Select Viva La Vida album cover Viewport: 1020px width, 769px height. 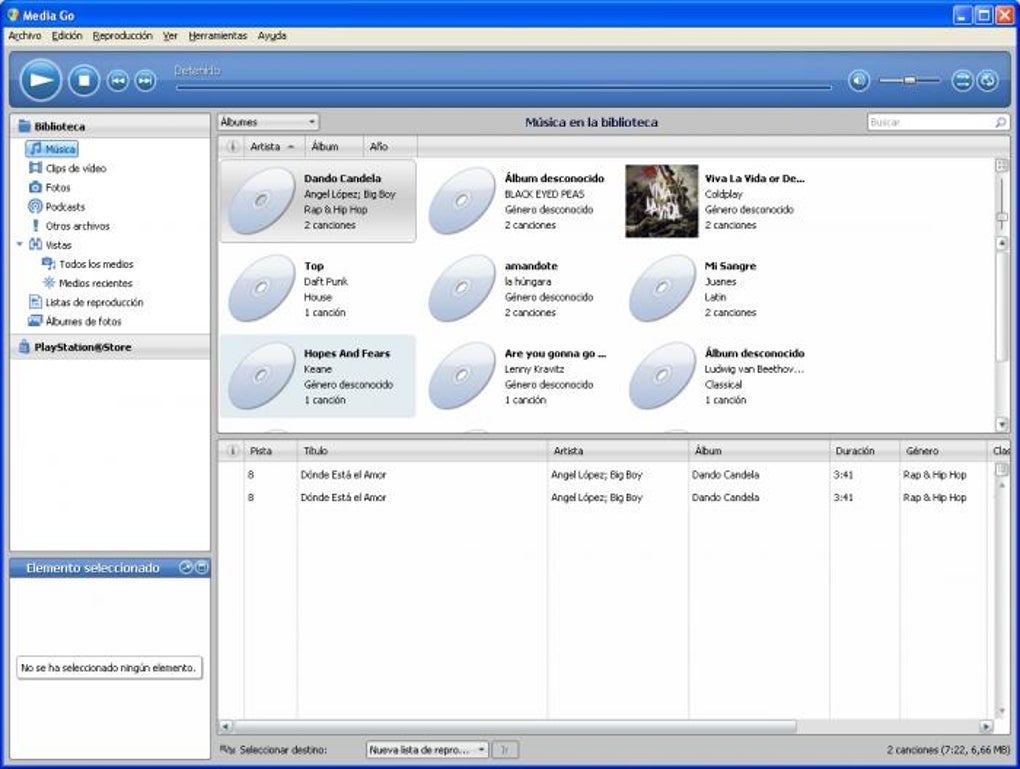click(x=662, y=201)
